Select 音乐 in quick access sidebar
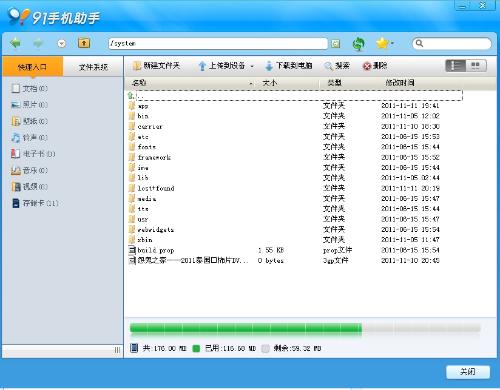 point(29,170)
